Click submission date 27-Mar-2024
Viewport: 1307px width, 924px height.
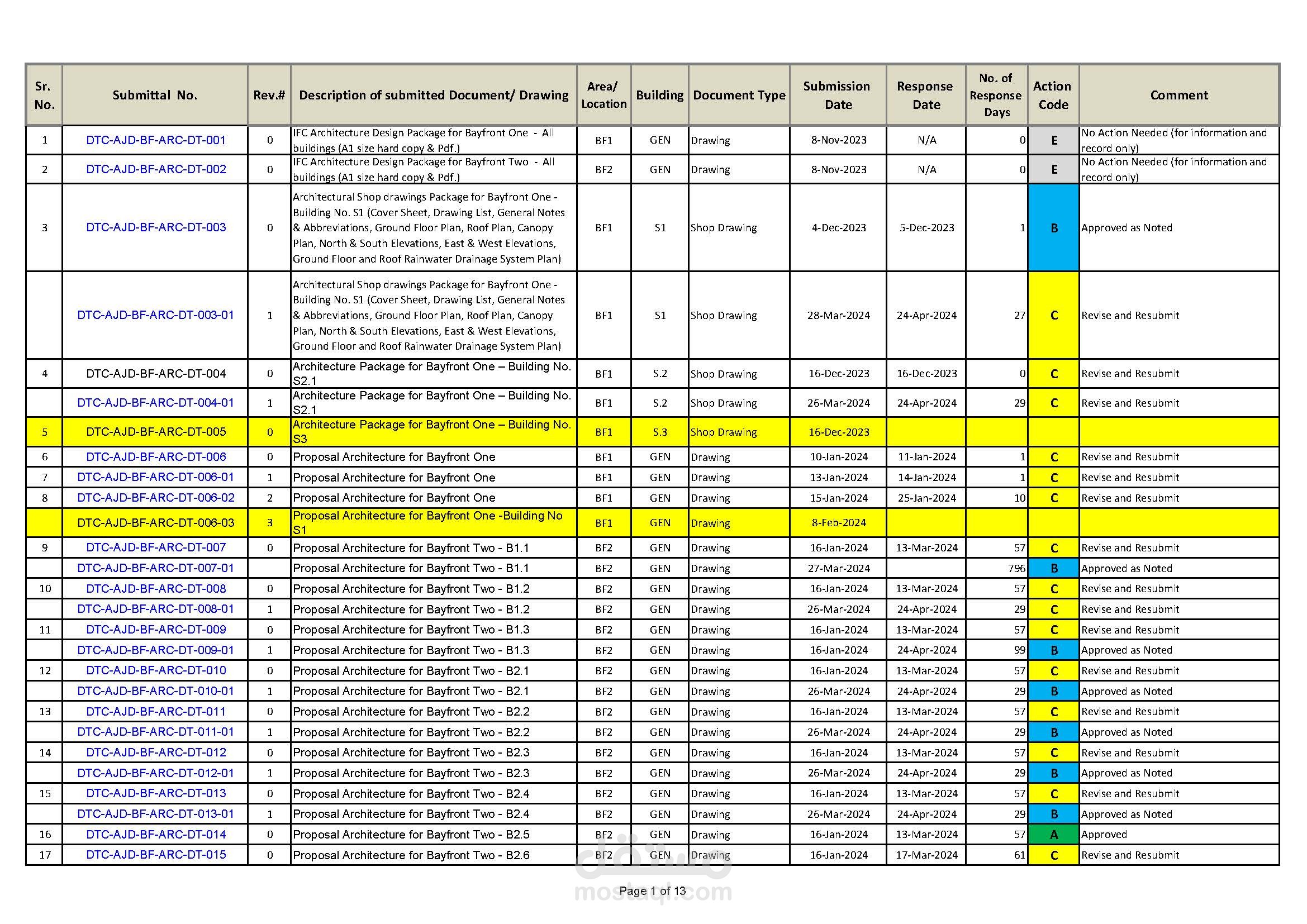click(839, 568)
